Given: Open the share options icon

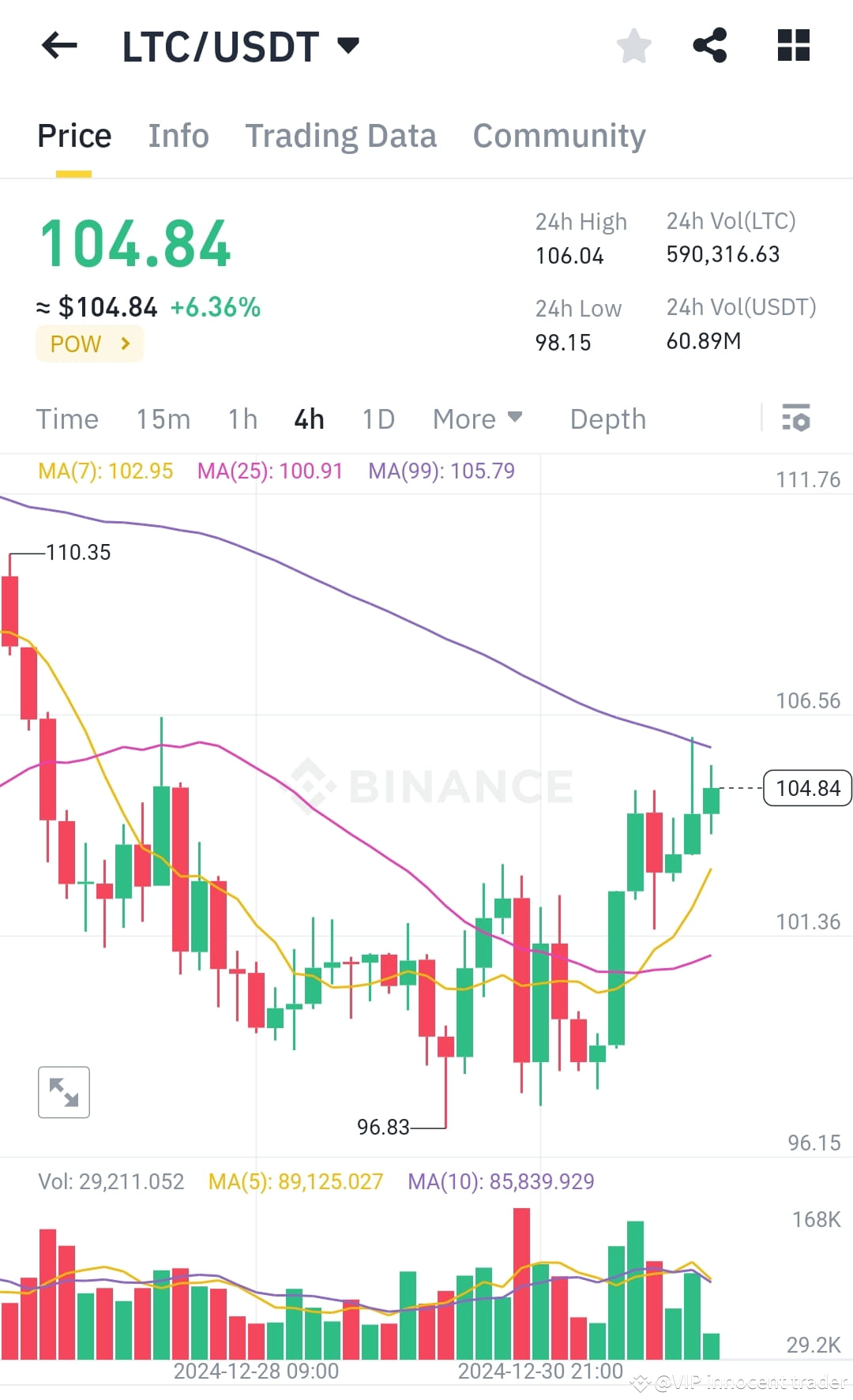Looking at the screenshot, I should point(710,45).
